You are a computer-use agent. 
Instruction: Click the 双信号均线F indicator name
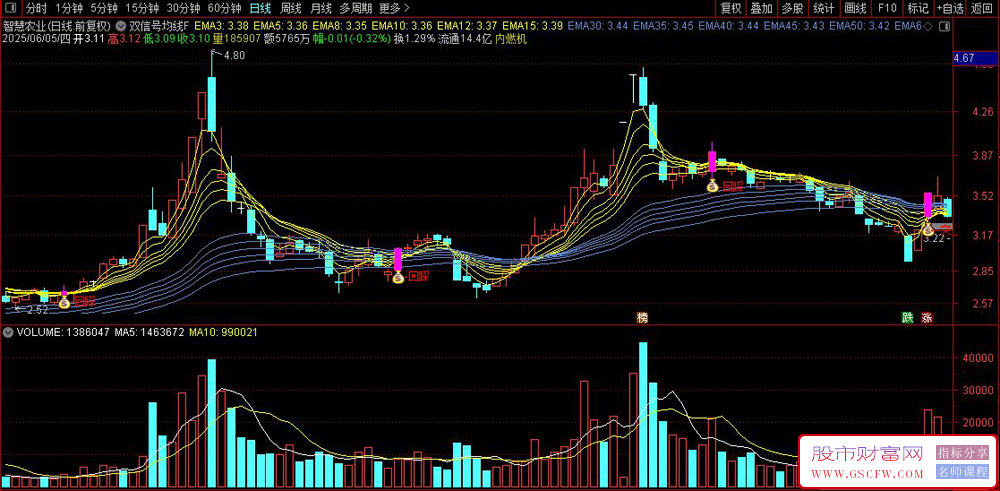click(x=159, y=26)
